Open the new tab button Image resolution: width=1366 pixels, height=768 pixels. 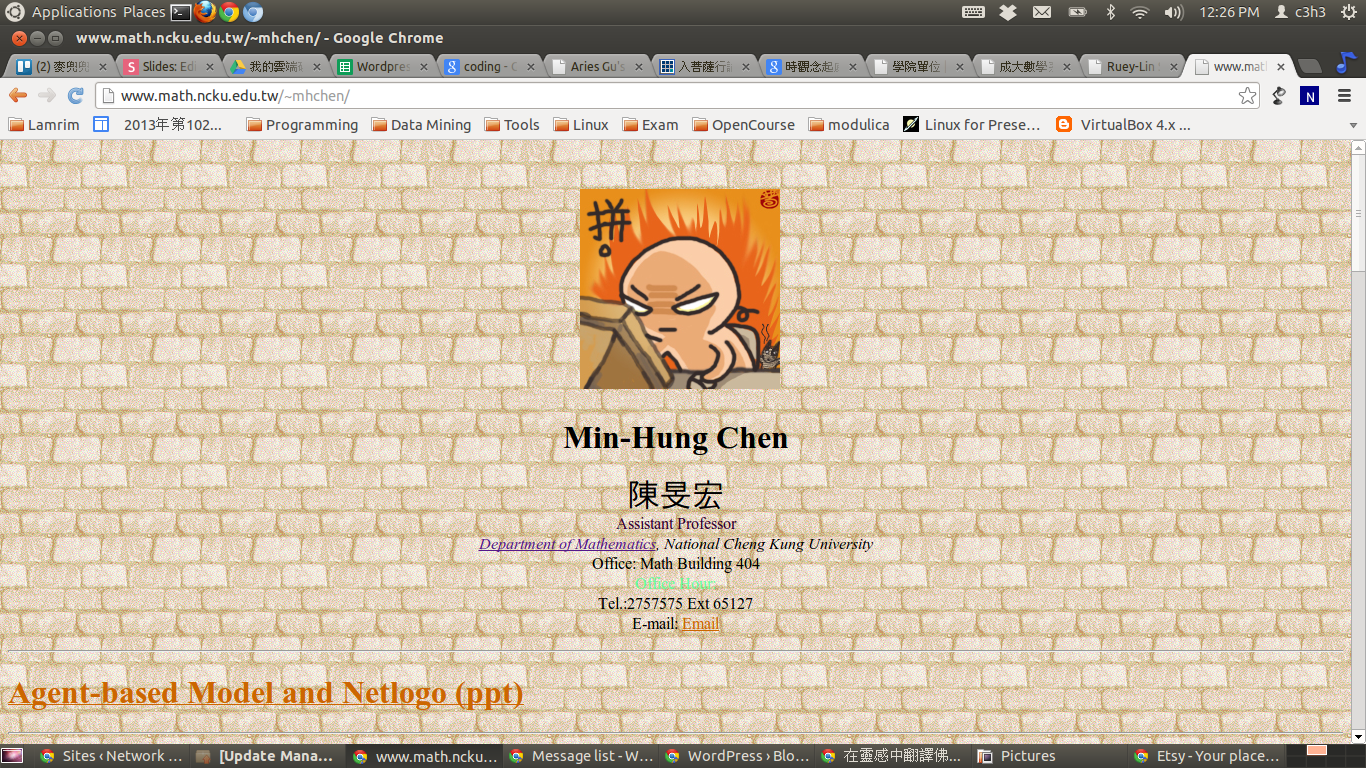(1308, 67)
